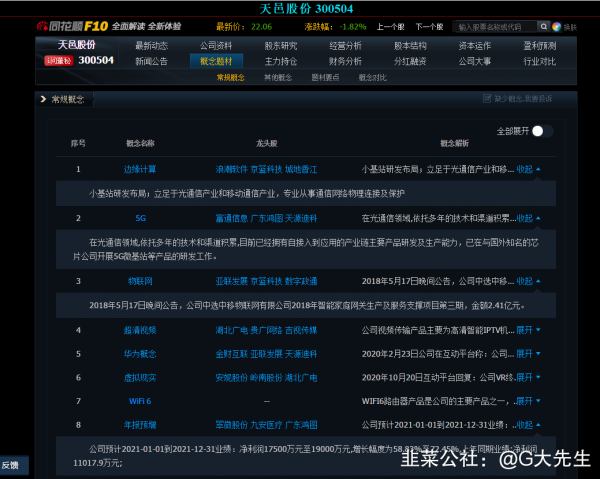Switch to the 概念对比 sub-tab

point(373,78)
